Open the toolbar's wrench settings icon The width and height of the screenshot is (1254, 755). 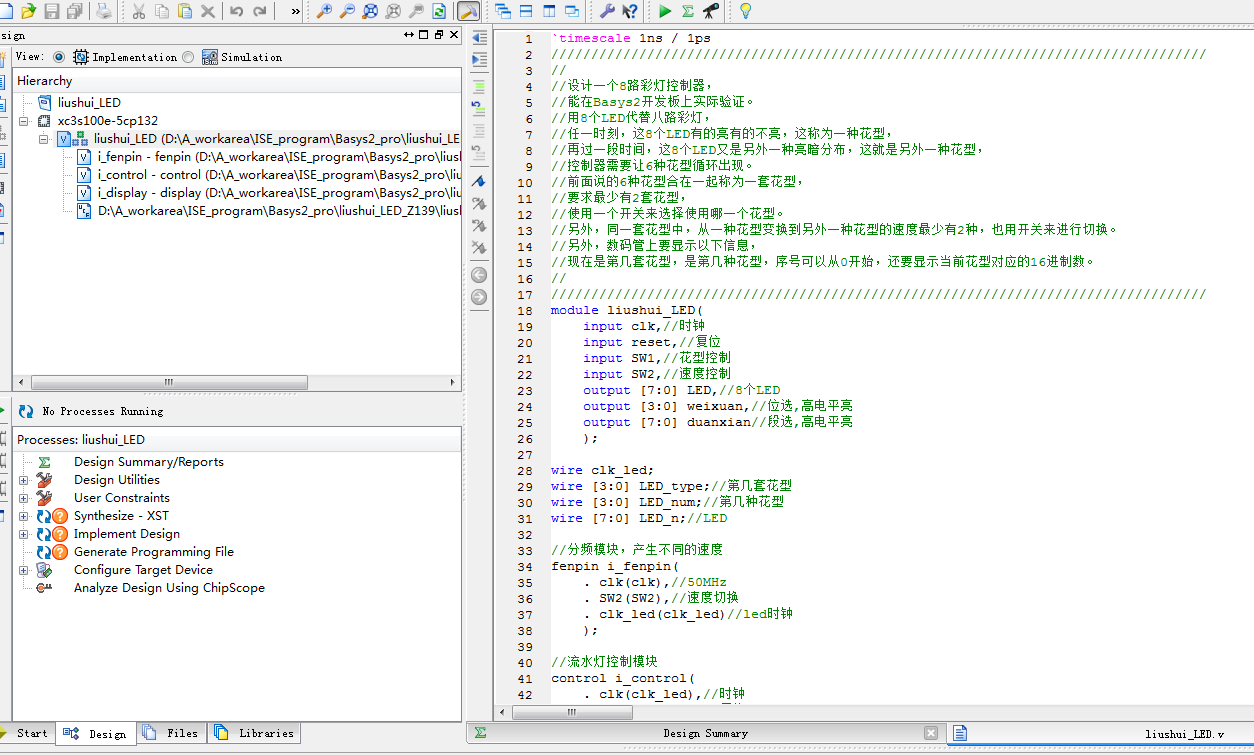[x=607, y=11]
